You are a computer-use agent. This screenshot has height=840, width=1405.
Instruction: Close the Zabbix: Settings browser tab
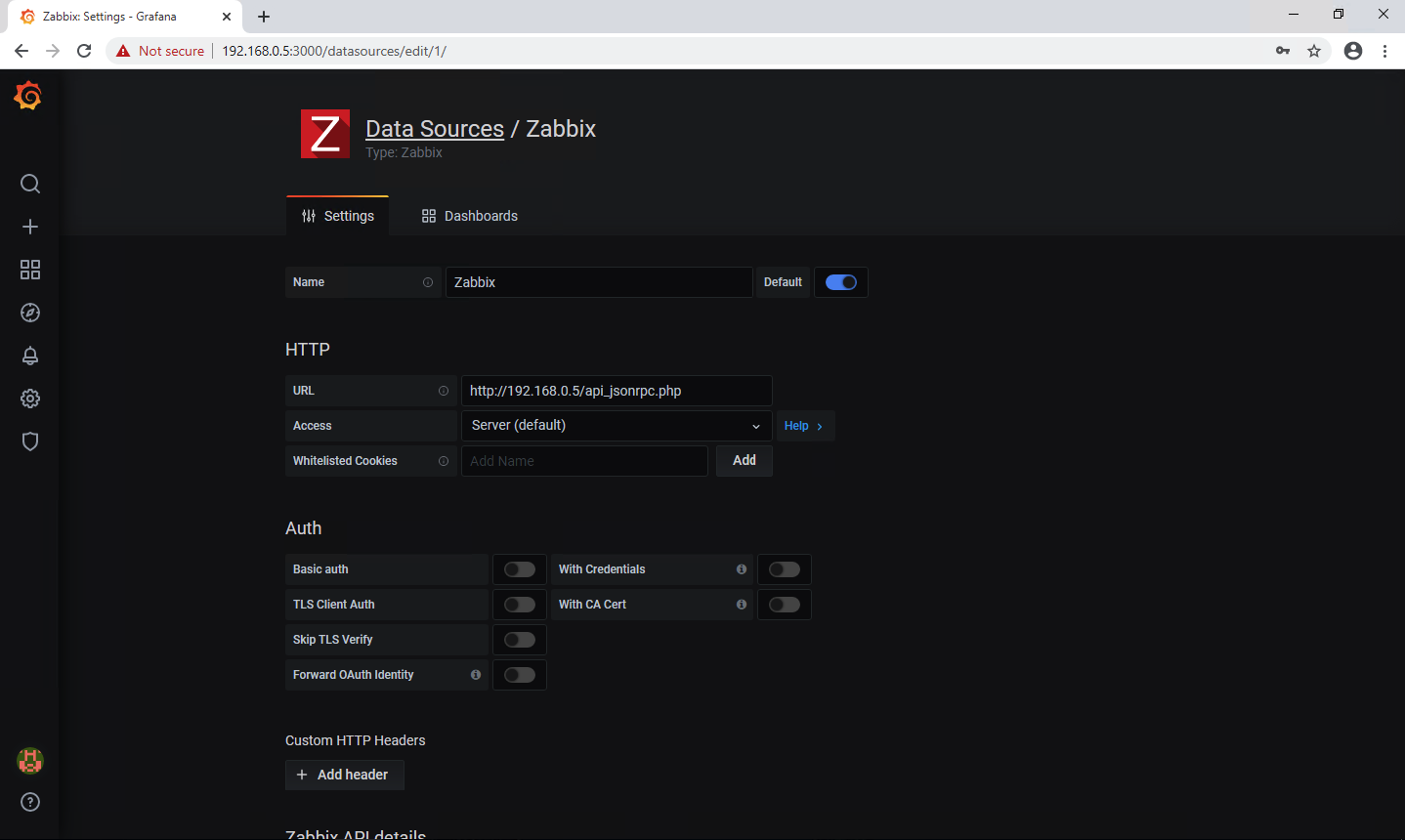click(227, 17)
